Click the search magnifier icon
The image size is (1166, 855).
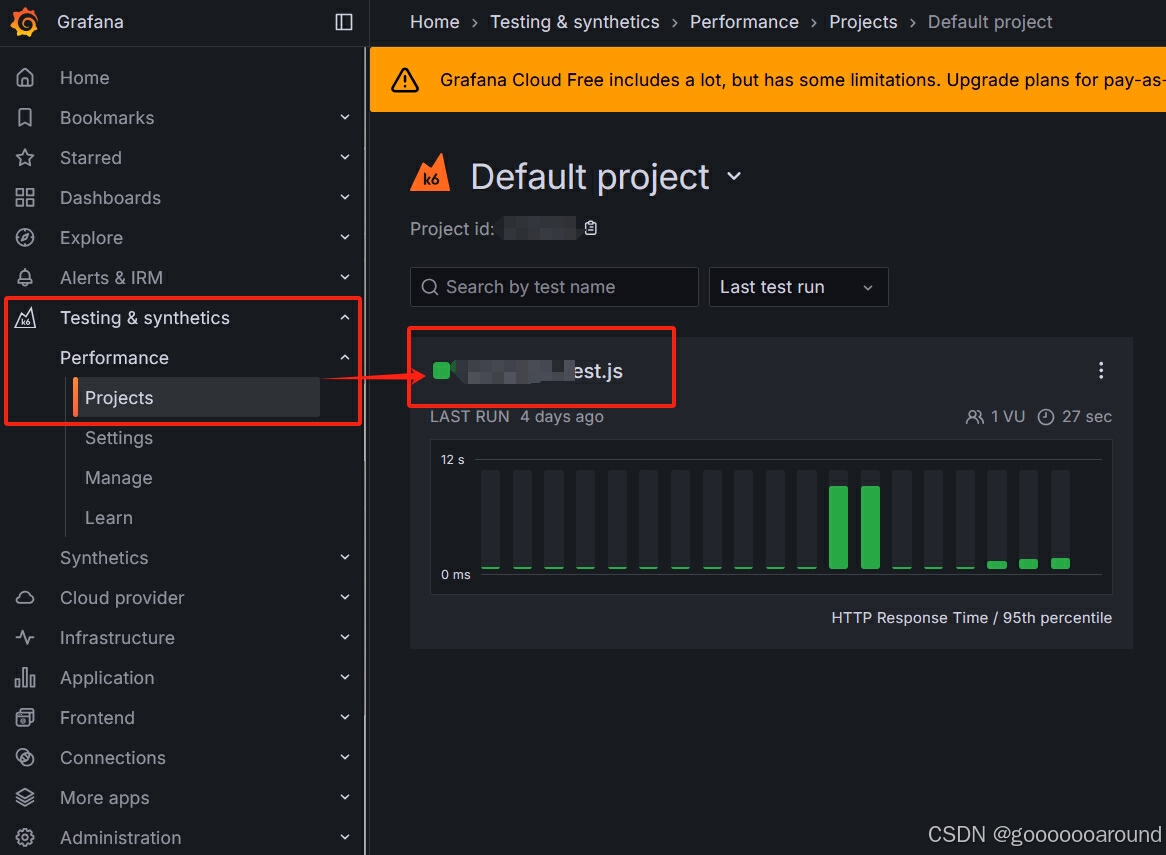(x=430, y=287)
